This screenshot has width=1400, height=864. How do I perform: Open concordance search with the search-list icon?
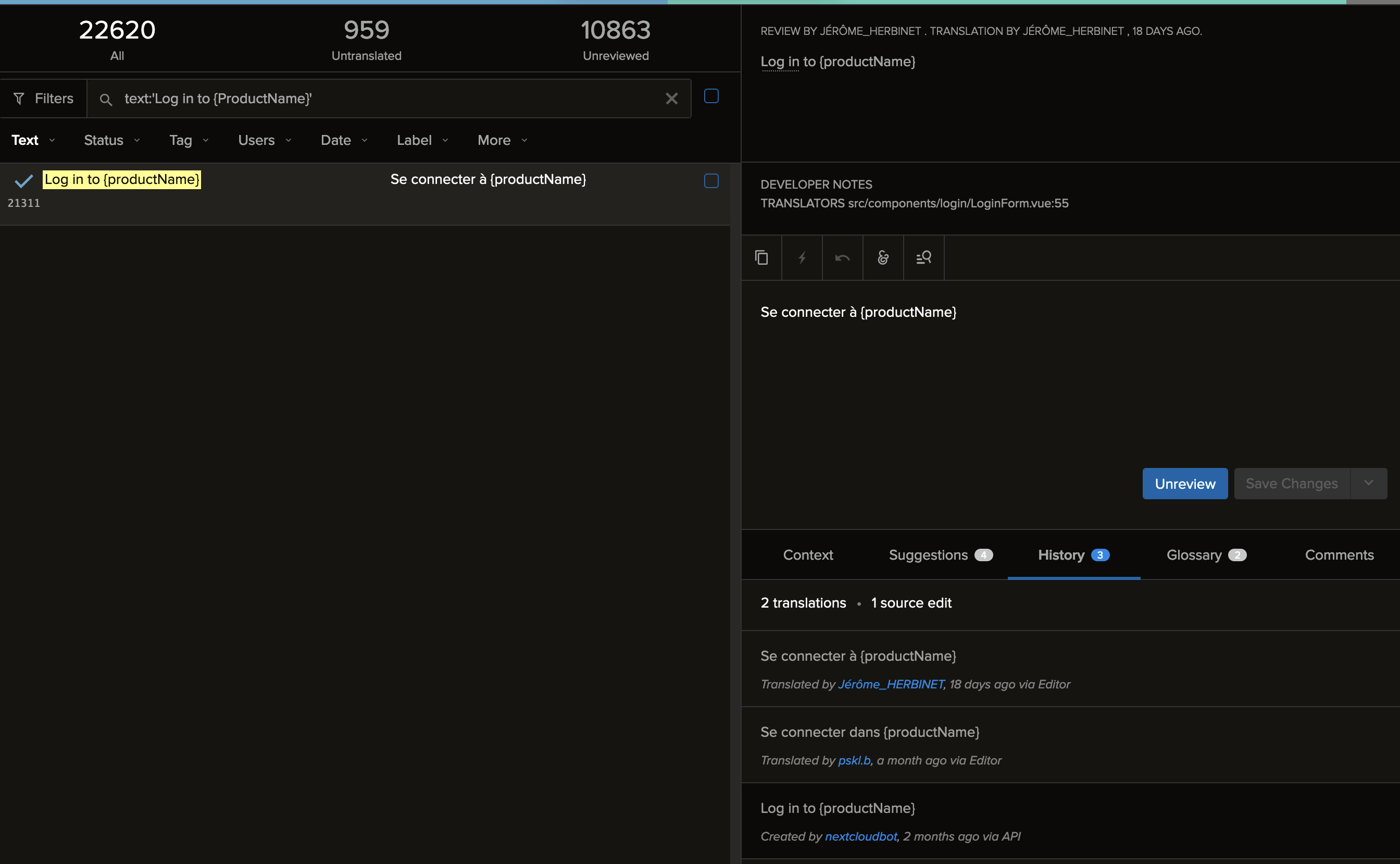(923, 258)
